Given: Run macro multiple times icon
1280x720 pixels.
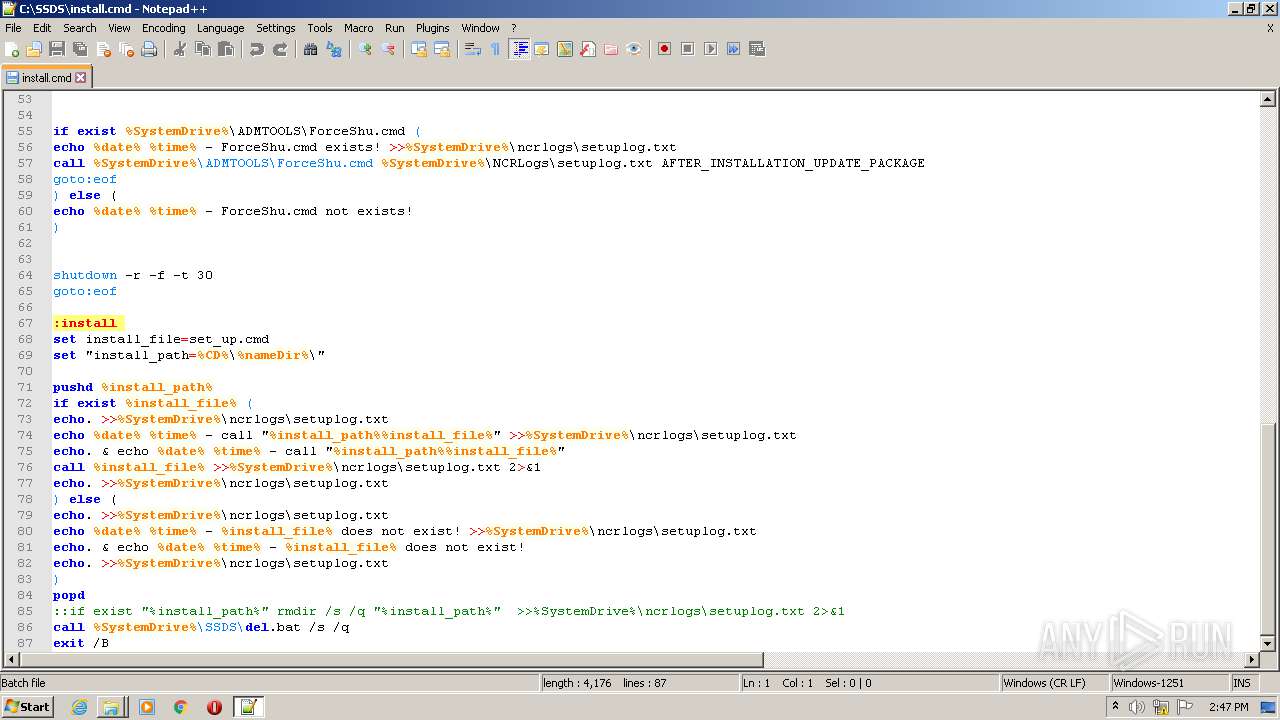Looking at the screenshot, I should click(733, 49).
